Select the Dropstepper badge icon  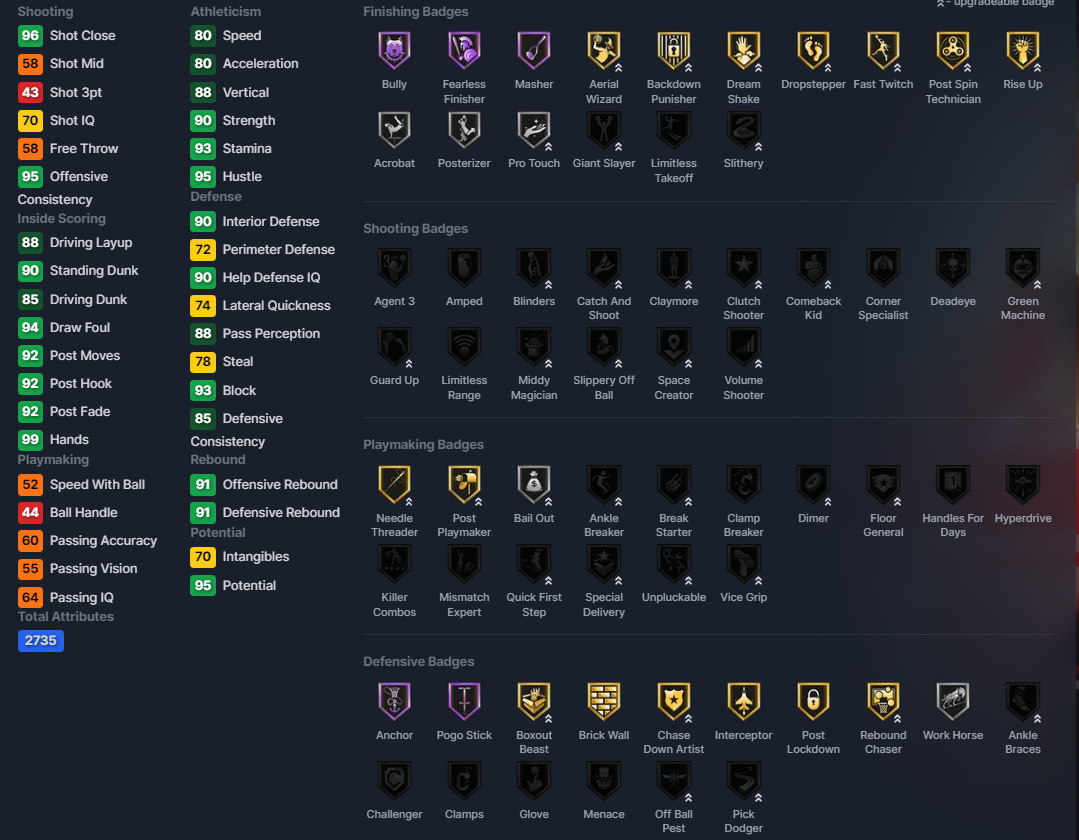coord(813,50)
